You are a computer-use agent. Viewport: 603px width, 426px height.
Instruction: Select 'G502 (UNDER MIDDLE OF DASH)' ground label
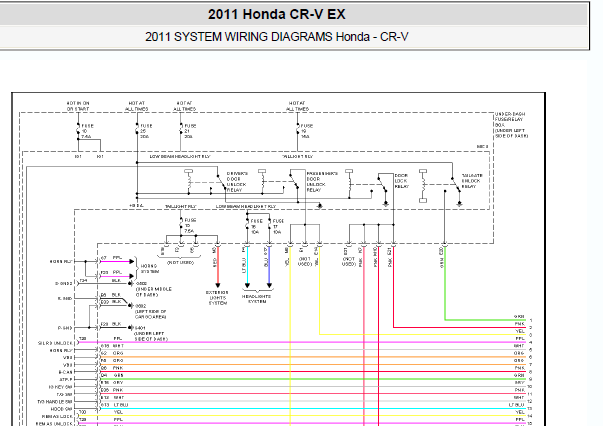point(153,289)
